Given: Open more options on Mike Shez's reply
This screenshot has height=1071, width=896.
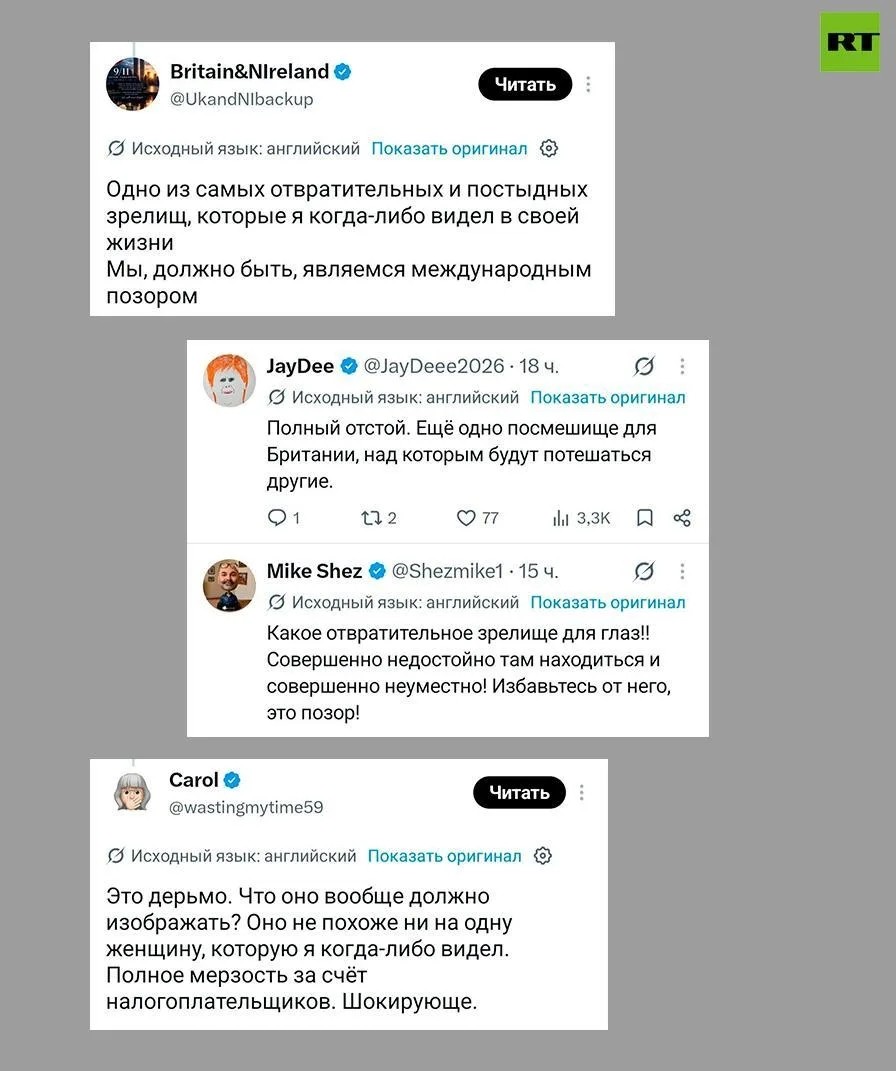Looking at the screenshot, I should point(682,571).
